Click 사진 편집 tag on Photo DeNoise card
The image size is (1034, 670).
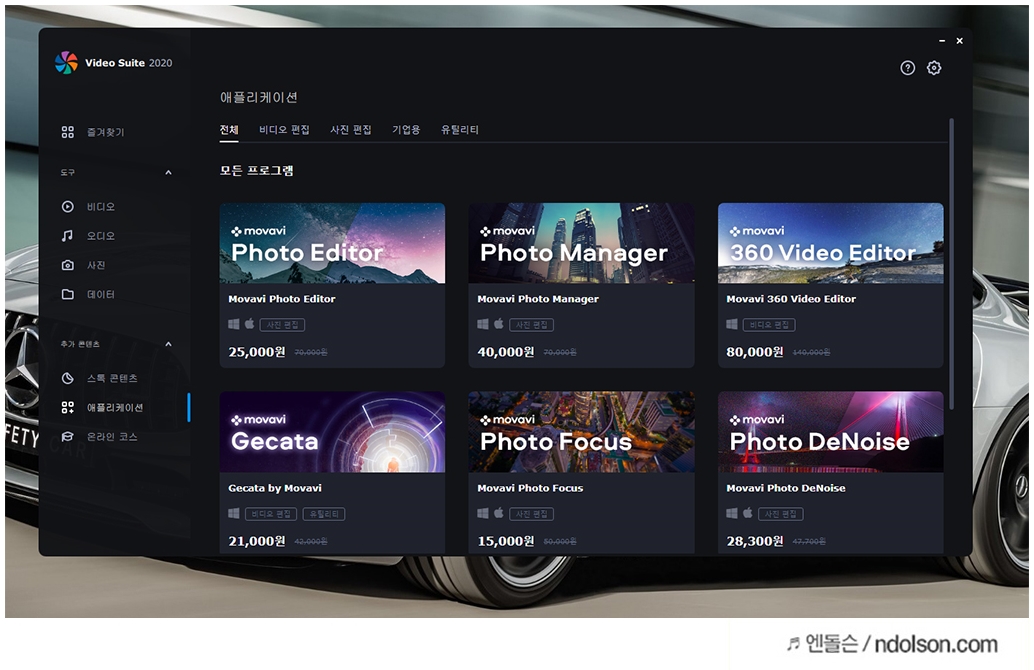click(781, 514)
